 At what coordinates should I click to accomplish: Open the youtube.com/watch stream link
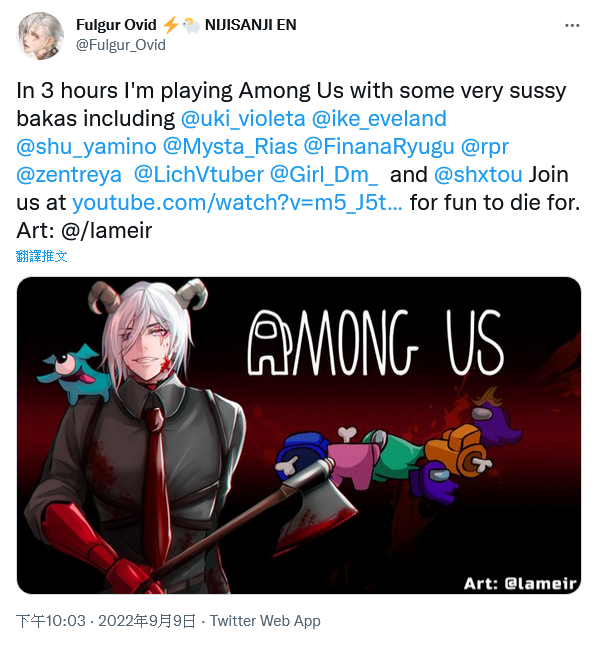[237, 203]
